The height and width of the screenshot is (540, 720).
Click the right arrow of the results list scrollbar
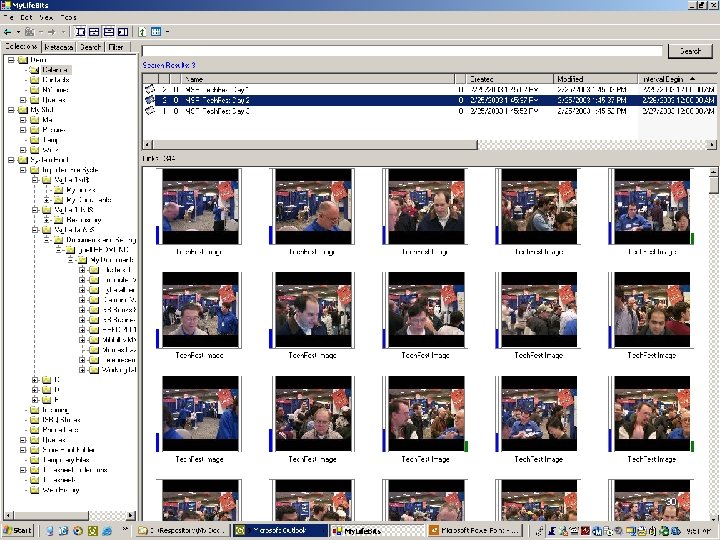point(712,145)
